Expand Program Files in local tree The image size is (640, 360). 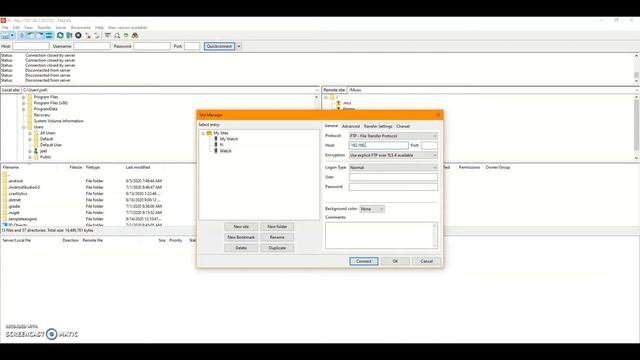(x=24, y=98)
